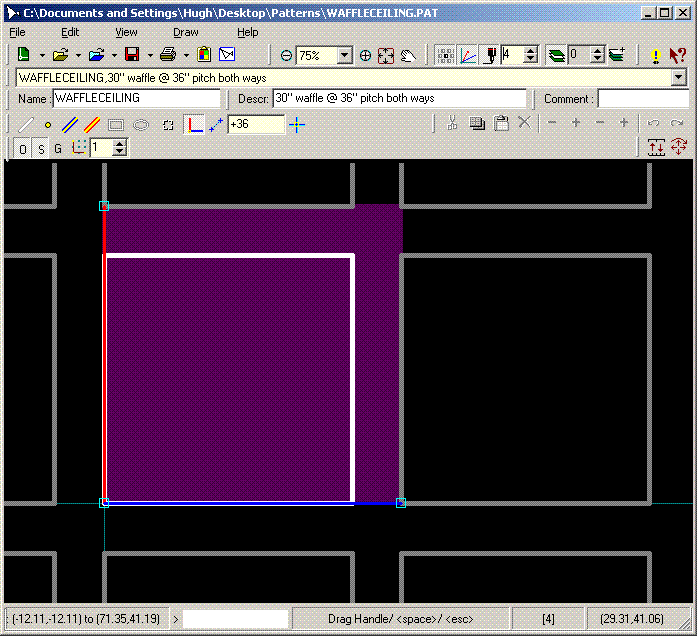Open the File menu
The width and height of the screenshot is (697, 636).
[x=17, y=32]
